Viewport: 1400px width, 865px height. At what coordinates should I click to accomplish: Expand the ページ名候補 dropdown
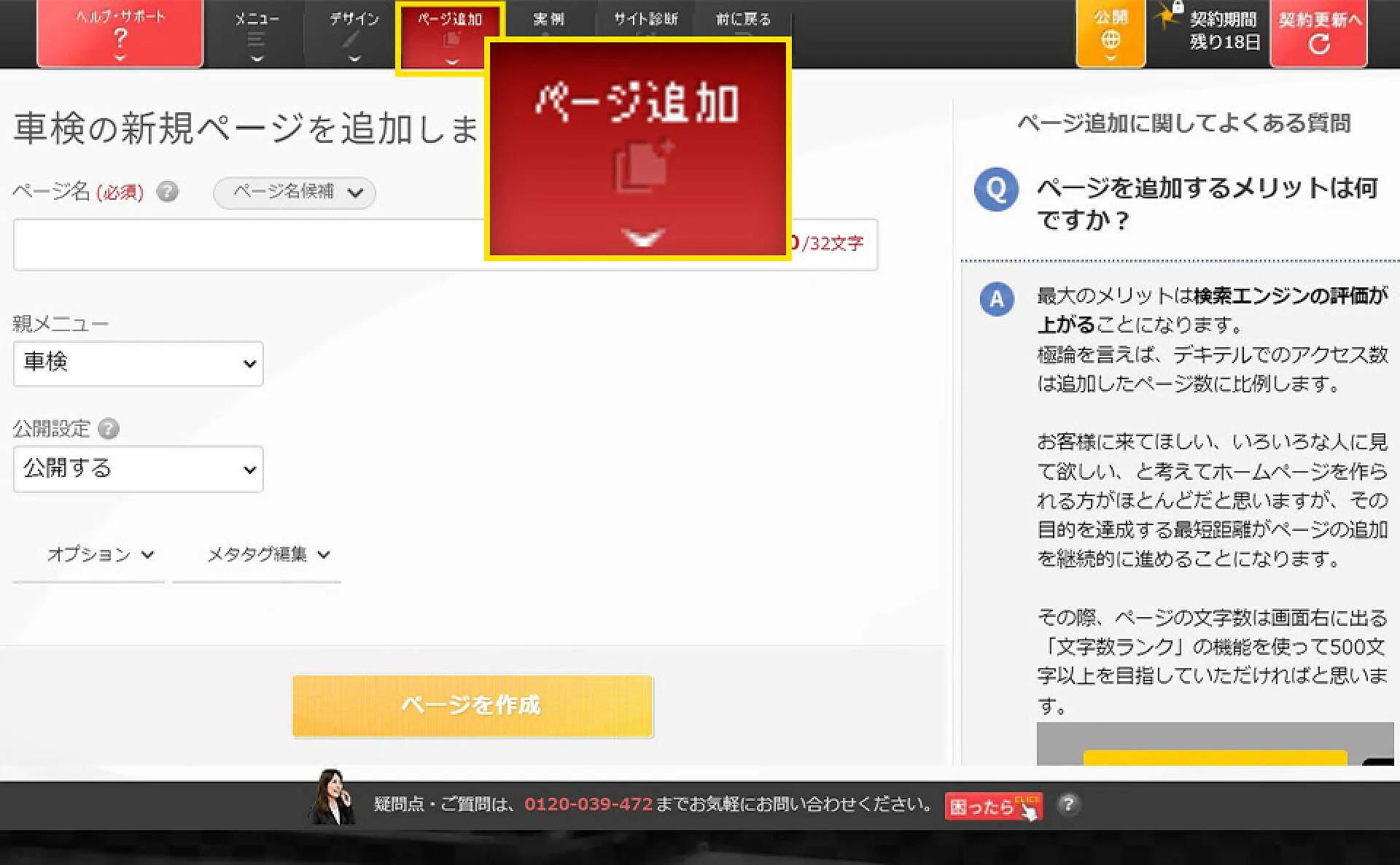click(x=295, y=193)
